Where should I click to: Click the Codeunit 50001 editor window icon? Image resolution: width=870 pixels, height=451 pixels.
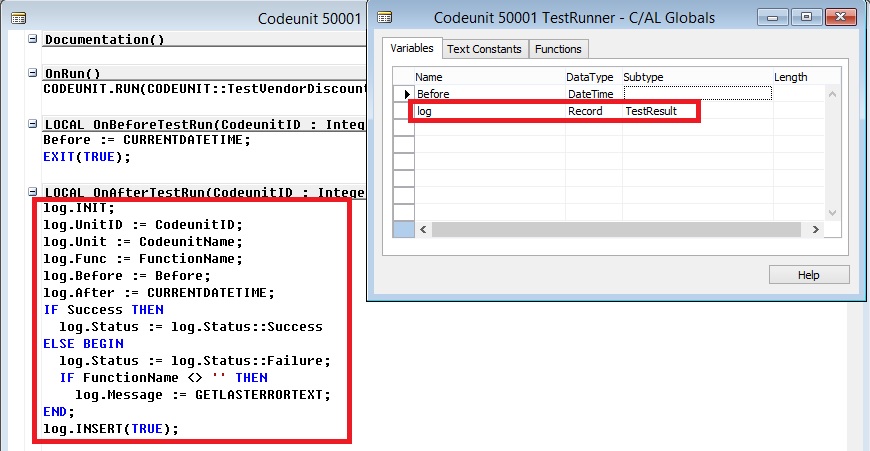pyautogui.click(x=15, y=18)
